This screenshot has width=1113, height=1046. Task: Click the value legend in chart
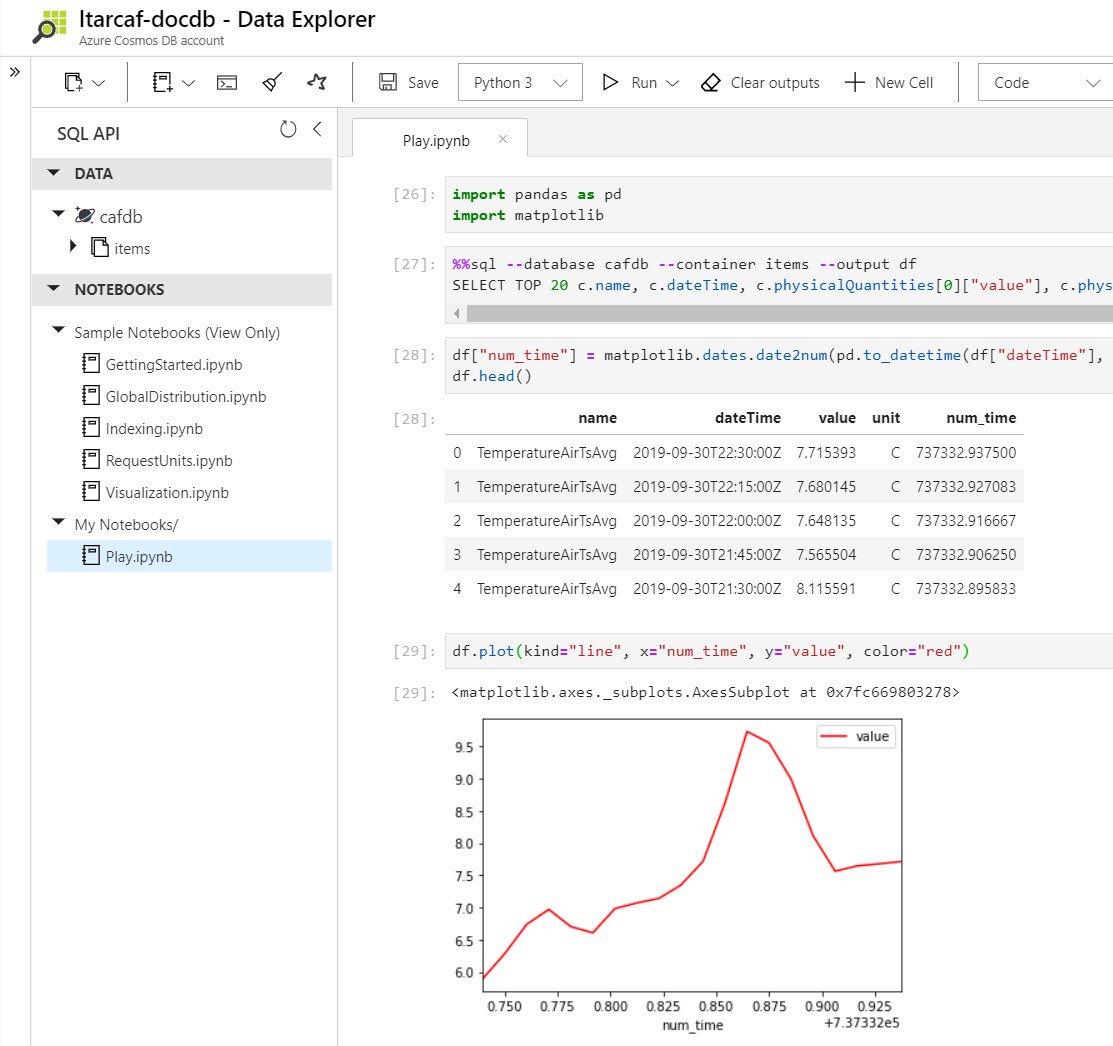point(855,736)
